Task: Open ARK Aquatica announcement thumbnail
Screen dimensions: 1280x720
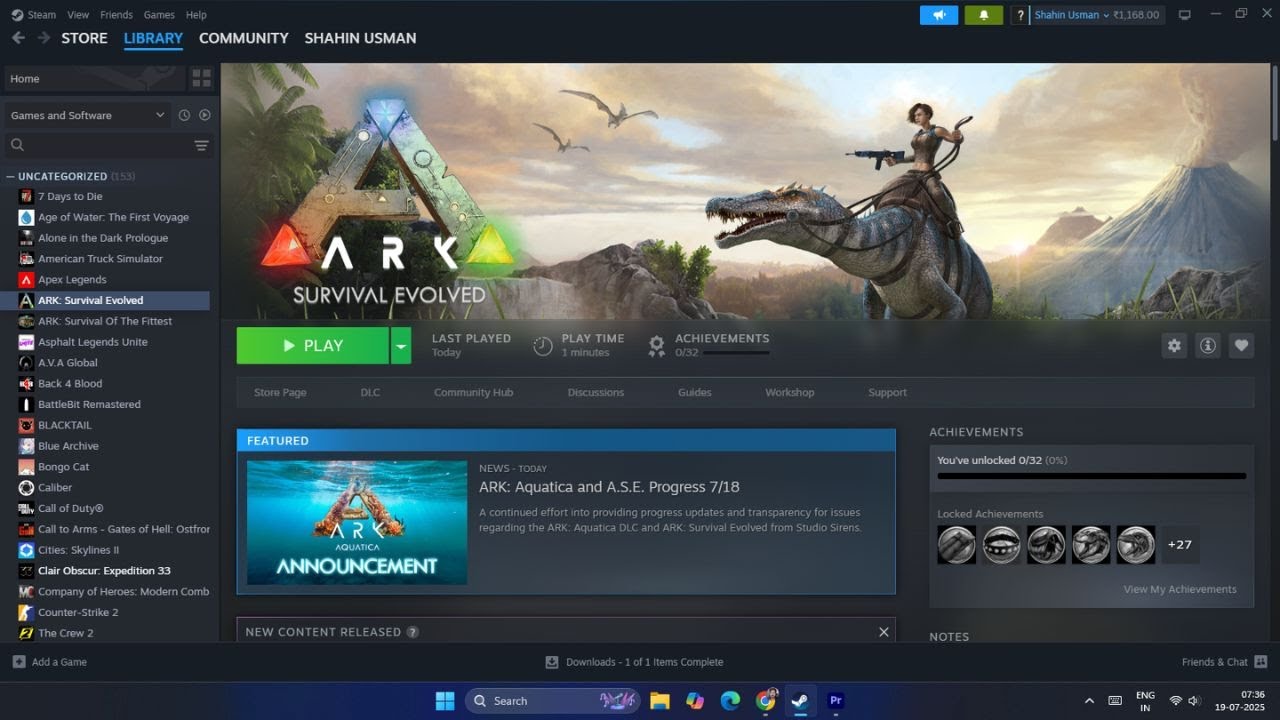Action: point(357,522)
